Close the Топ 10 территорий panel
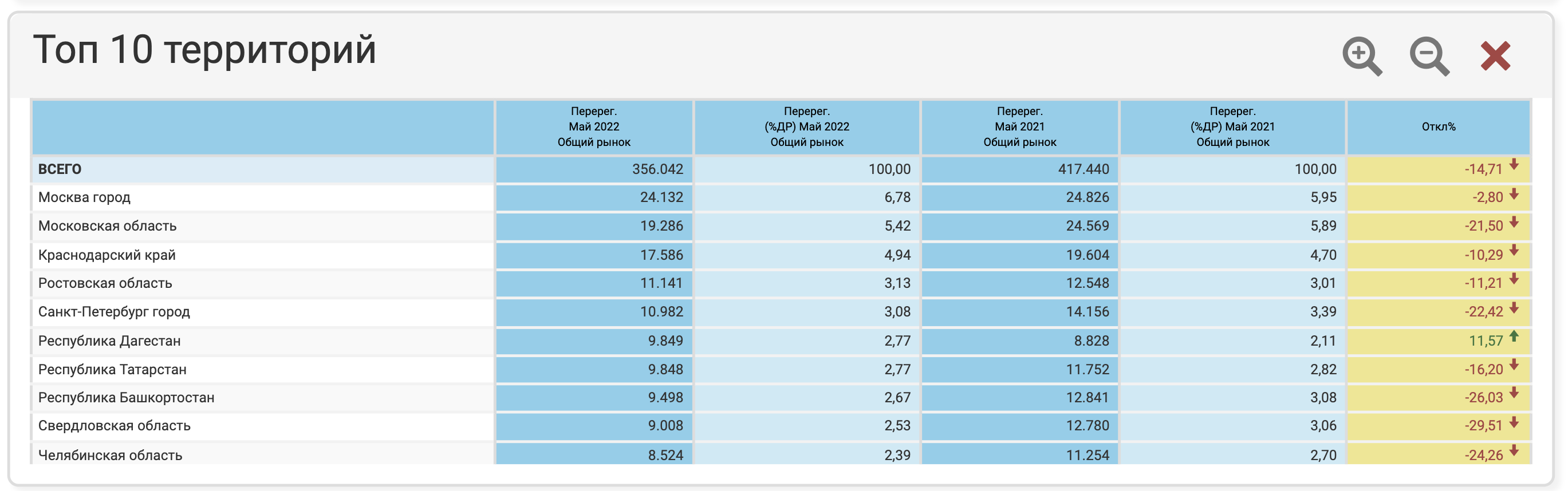This screenshot has width=1568, height=491. (1495, 56)
